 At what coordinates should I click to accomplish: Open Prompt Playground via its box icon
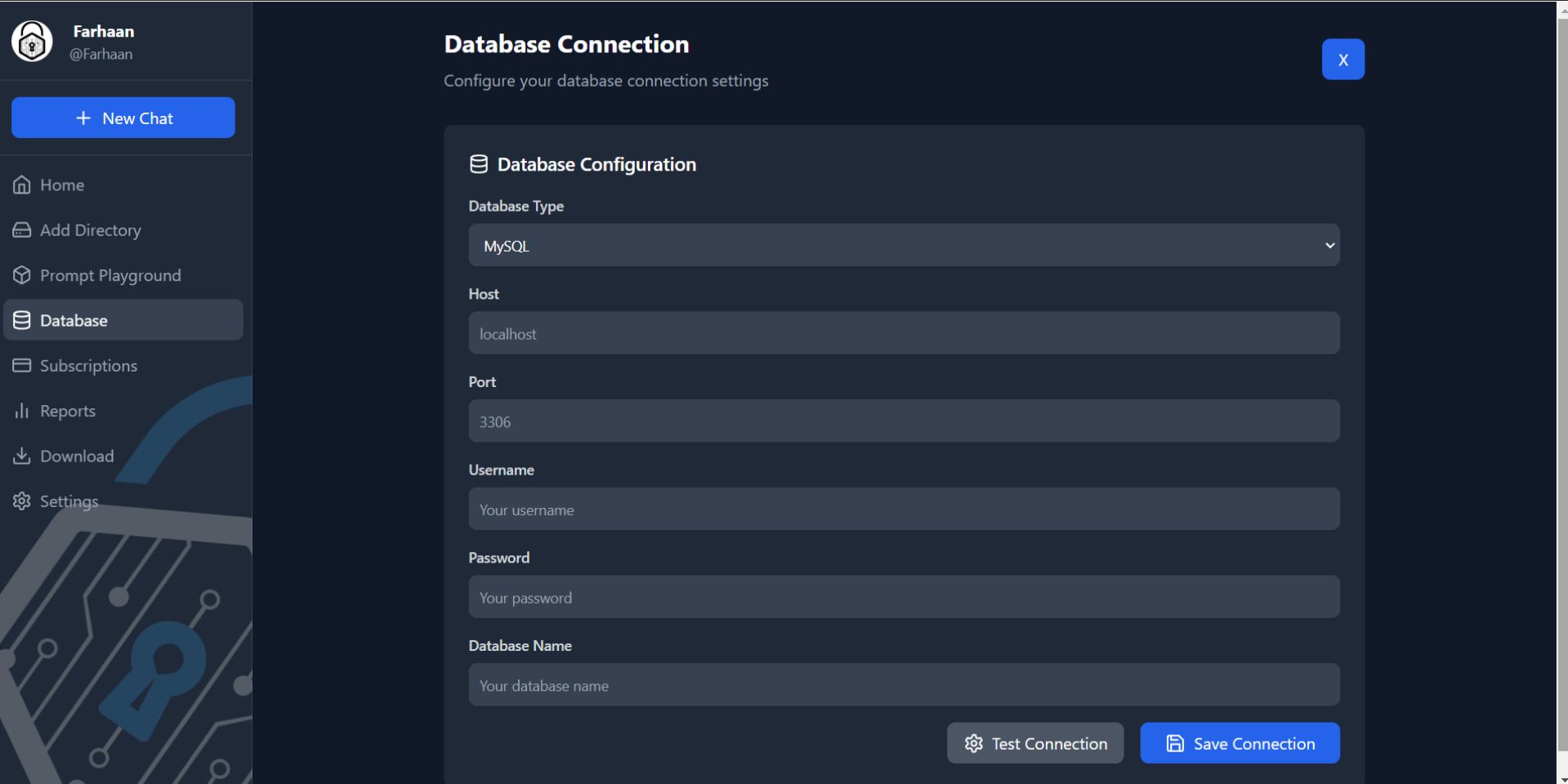point(22,275)
